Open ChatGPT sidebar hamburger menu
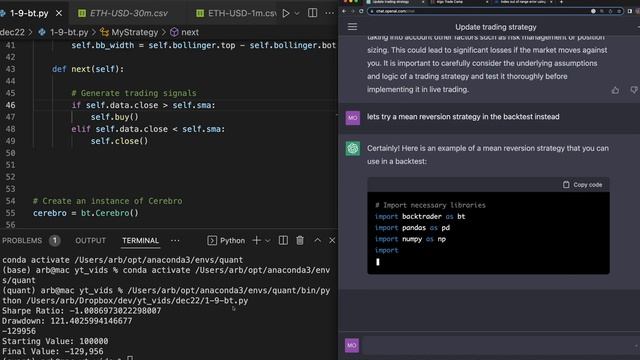The image size is (640, 360). point(352,27)
